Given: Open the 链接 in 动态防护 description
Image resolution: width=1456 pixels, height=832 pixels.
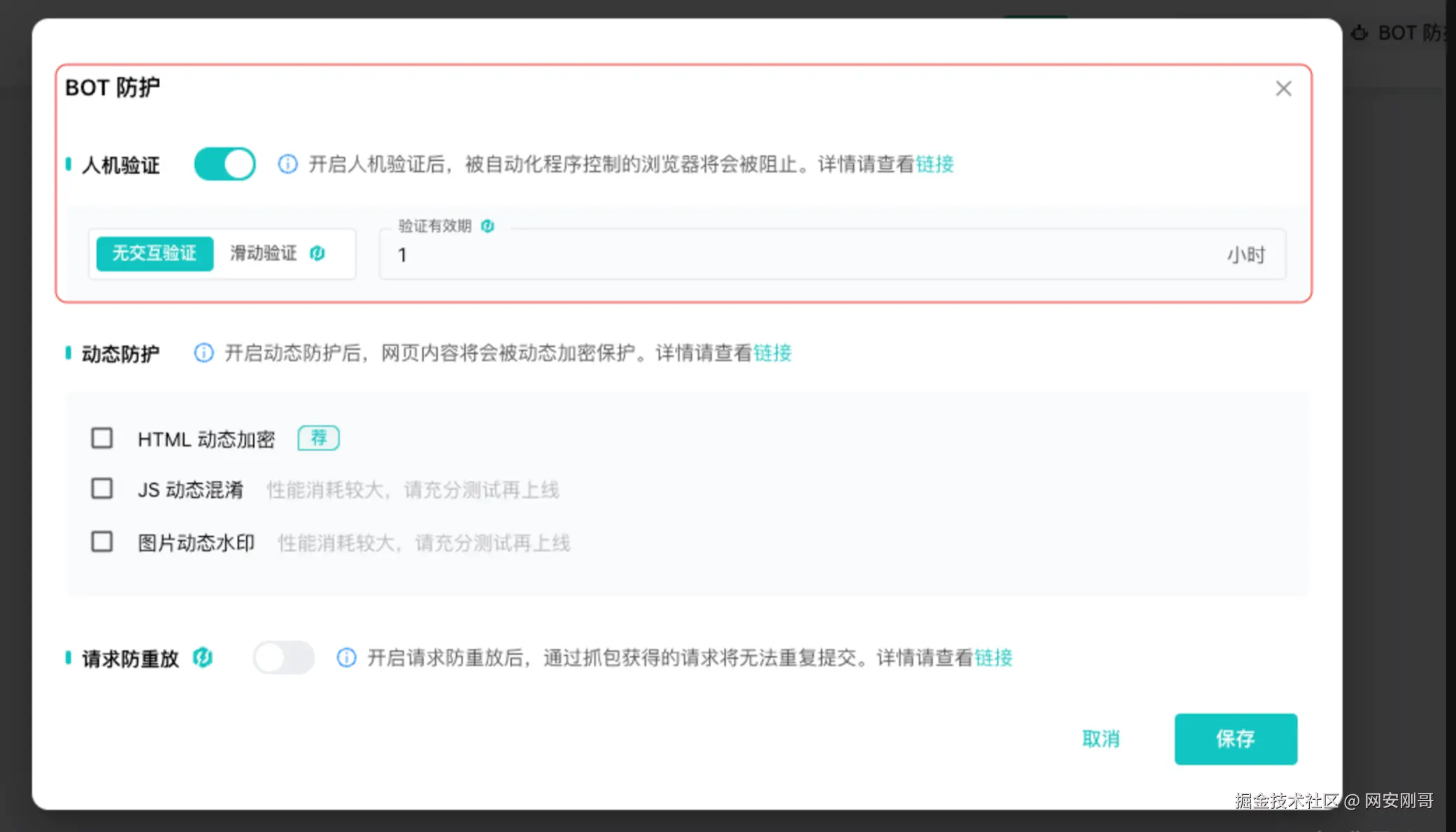Looking at the screenshot, I should (x=772, y=353).
